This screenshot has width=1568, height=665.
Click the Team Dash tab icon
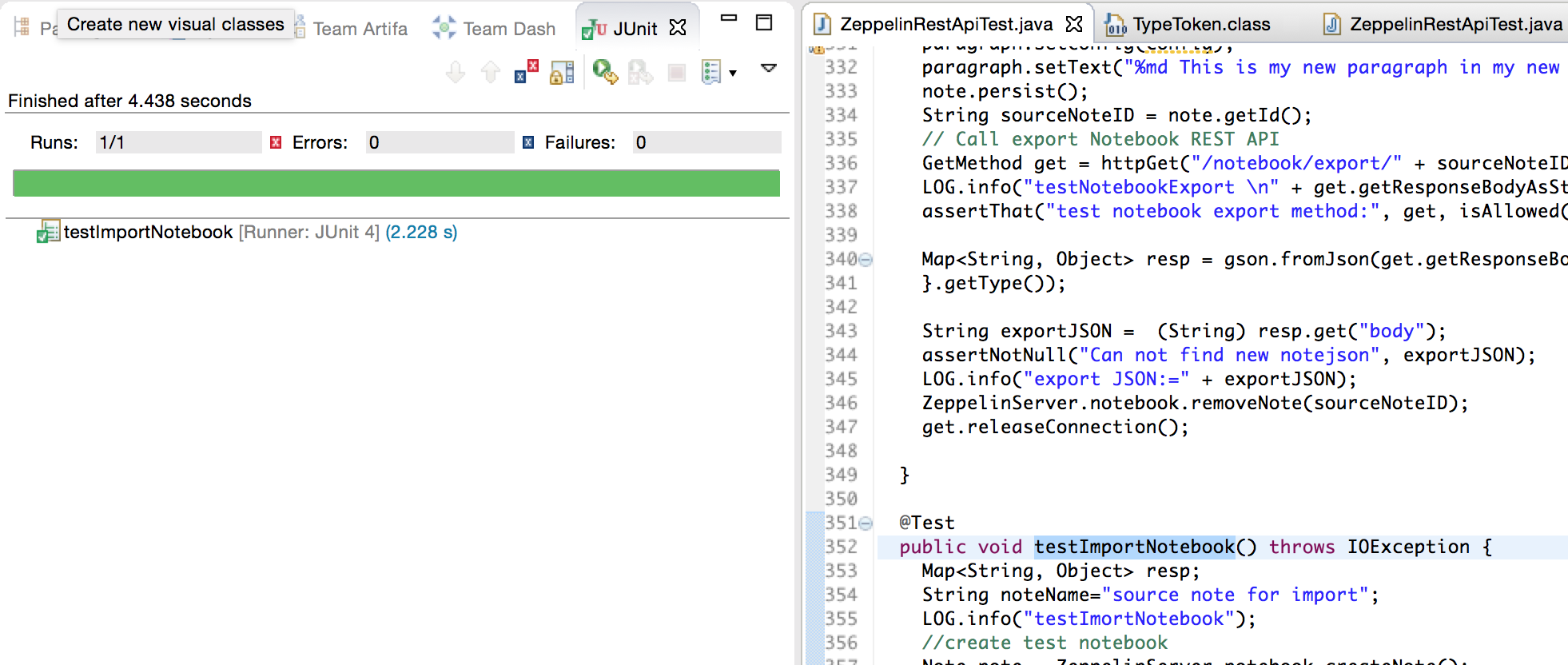pyautogui.click(x=444, y=28)
